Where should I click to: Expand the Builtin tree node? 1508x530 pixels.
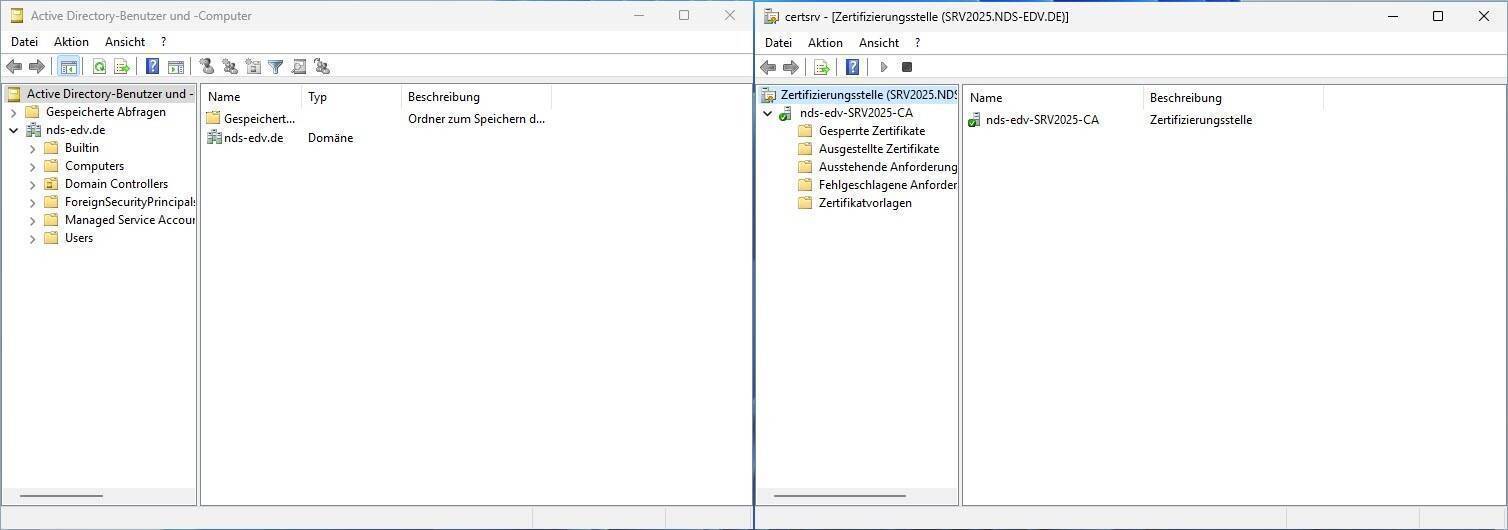coord(32,149)
